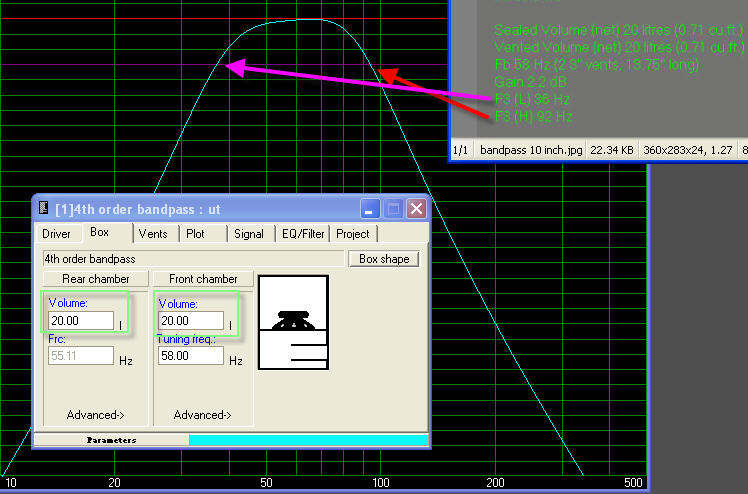
Task: Click the 100 frequency axis label
Action: point(381,483)
